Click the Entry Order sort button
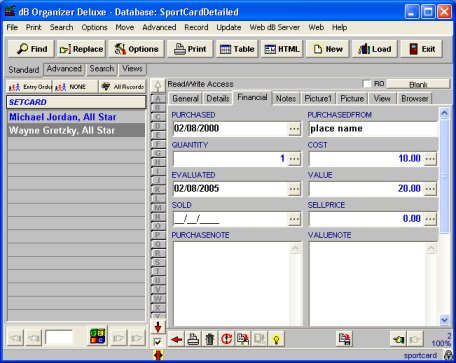The width and height of the screenshot is (456, 363). (29, 87)
